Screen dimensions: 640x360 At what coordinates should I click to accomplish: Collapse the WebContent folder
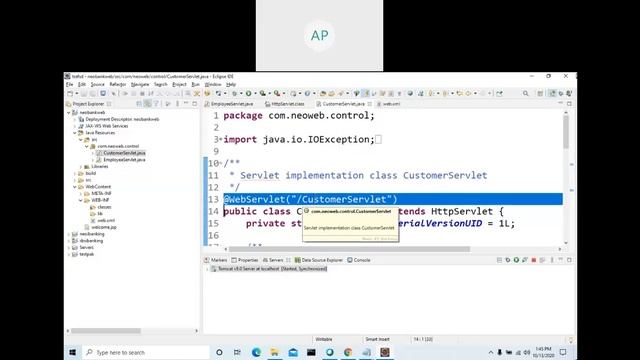(x=75, y=187)
